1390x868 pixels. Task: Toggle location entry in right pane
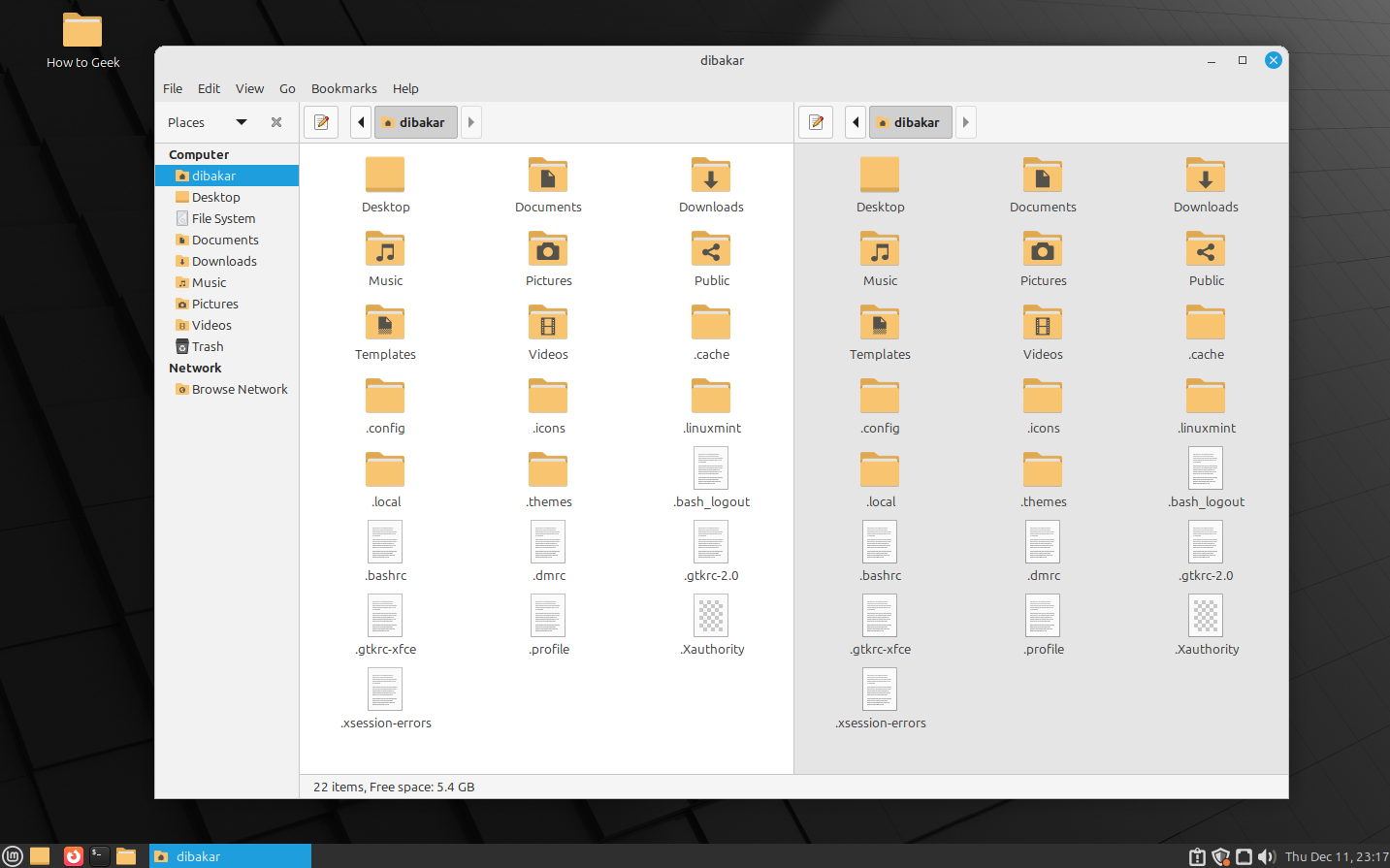point(816,122)
